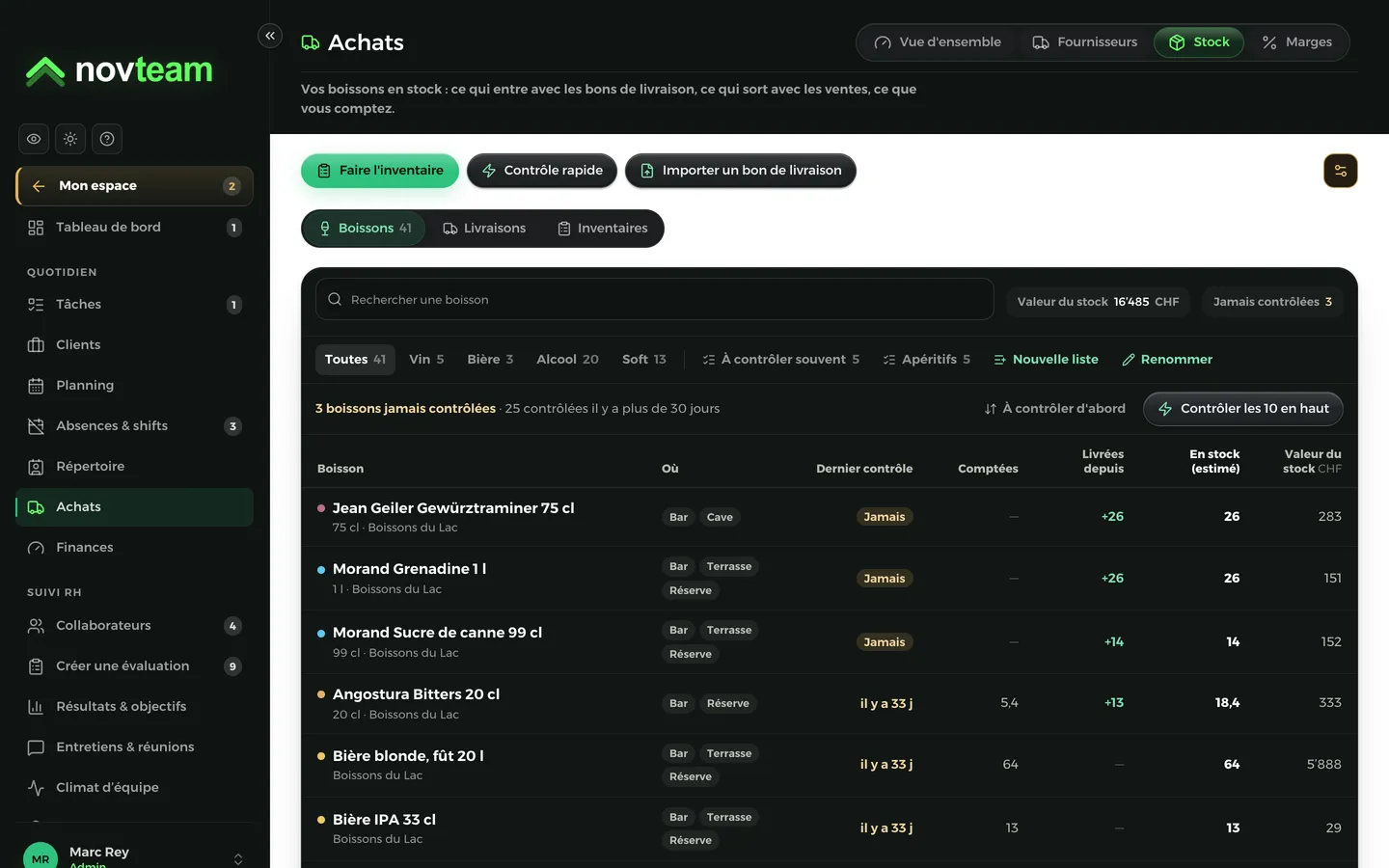Filter list to Soft category
This screenshot has width=1389, height=868.
coord(644,360)
